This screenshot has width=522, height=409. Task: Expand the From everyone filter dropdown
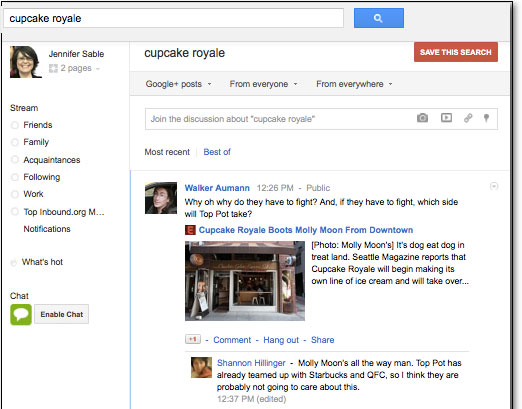tap(263, 84)
